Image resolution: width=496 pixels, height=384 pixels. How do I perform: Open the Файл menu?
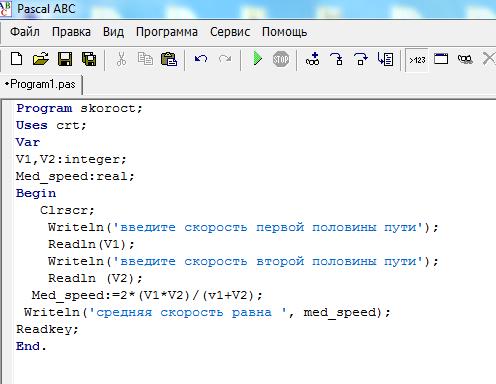point(25,32)
